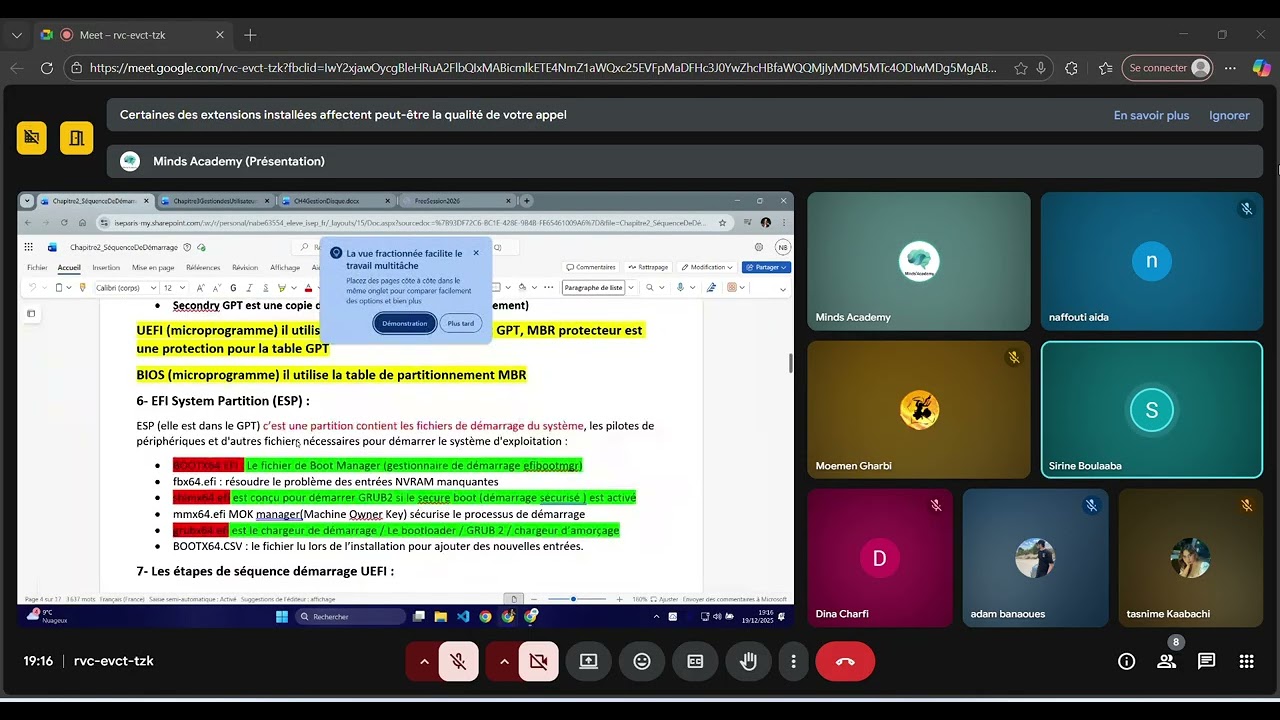Leave the call with red hang-up button
This screenshot has width=1280, height=720.
[x=845, y=661]
